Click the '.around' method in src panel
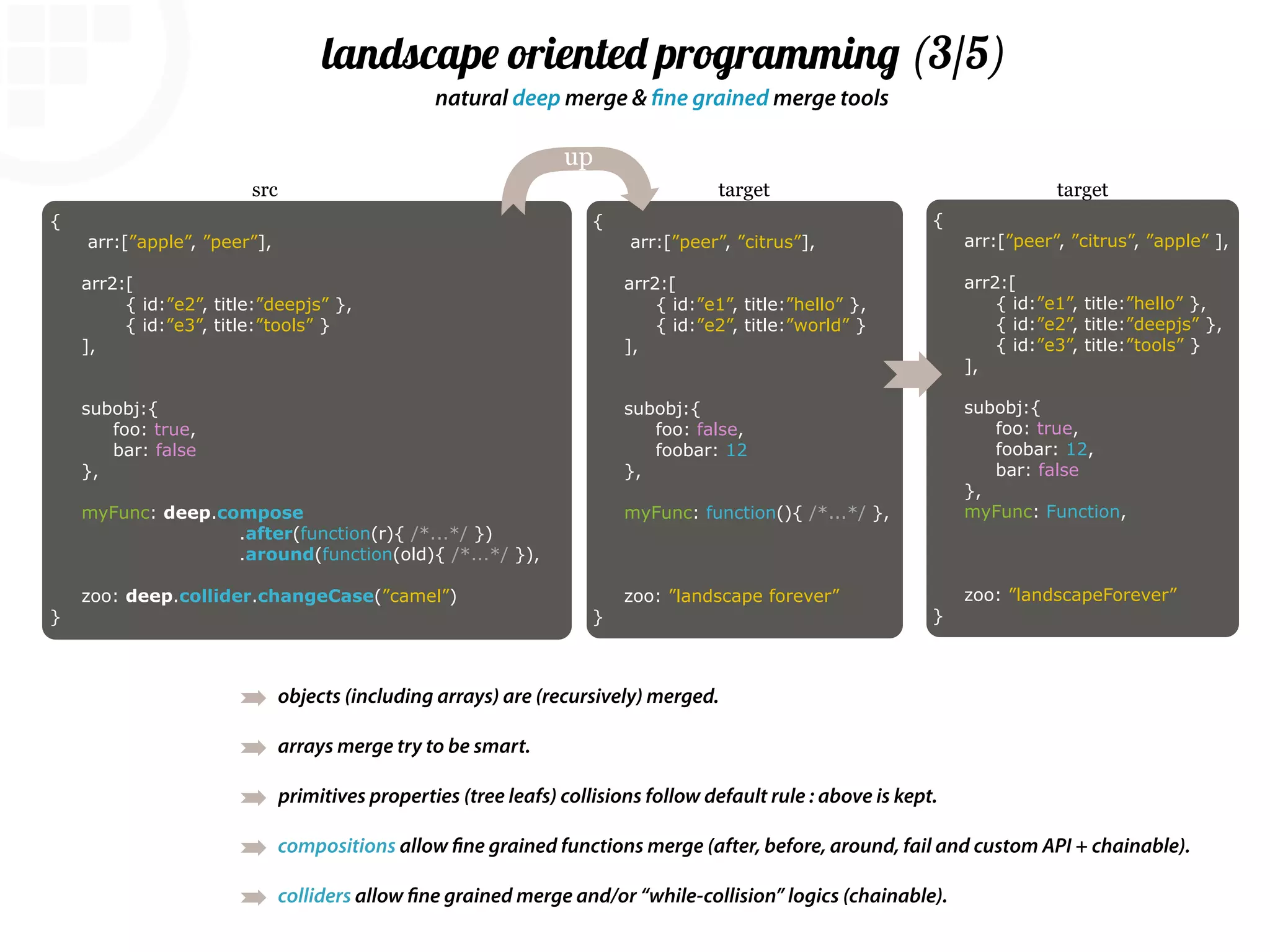 (277, 554)
